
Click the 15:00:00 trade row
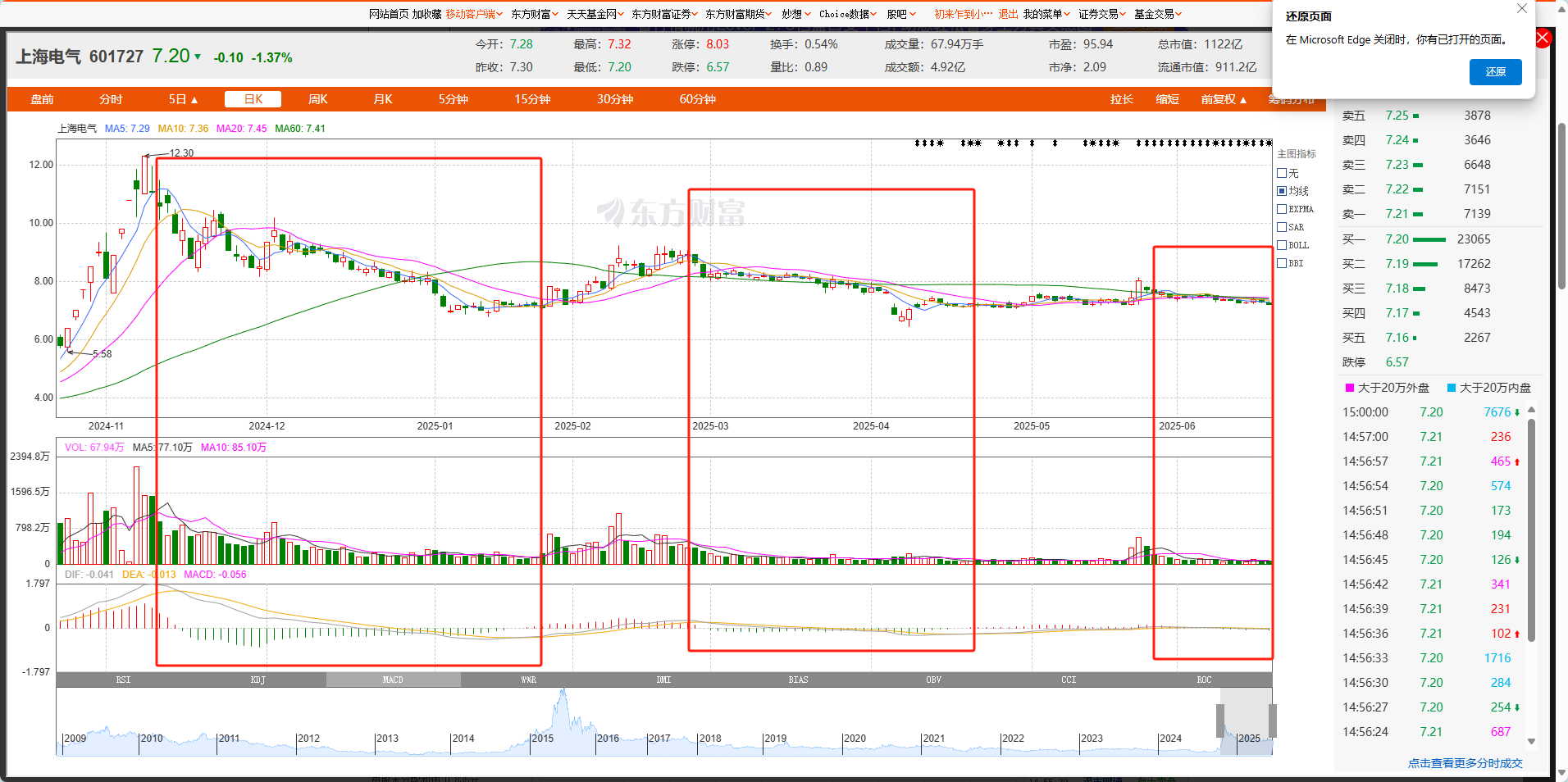(1431, 412)
